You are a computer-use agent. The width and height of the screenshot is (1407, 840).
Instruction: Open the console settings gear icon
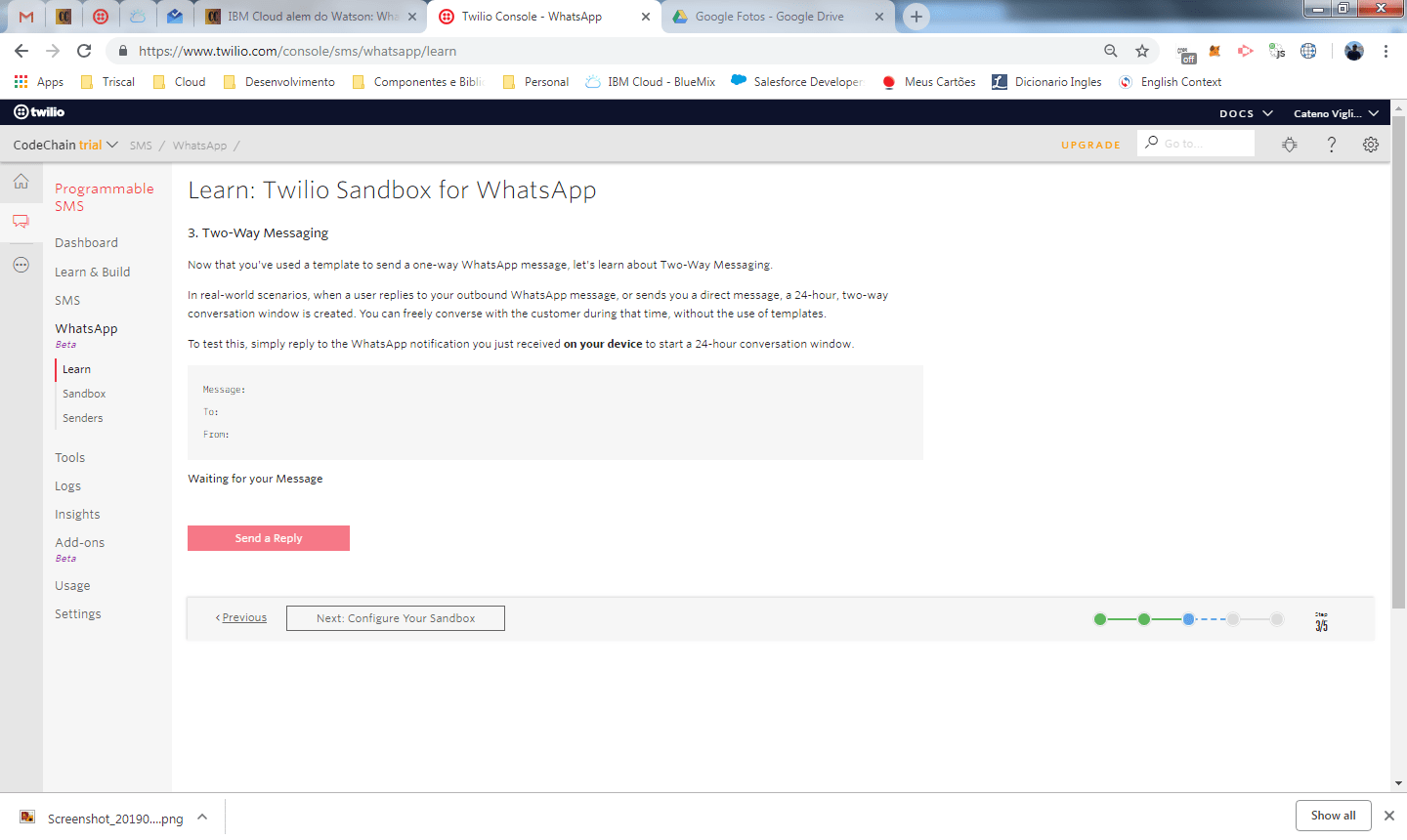click(1371, 145)
